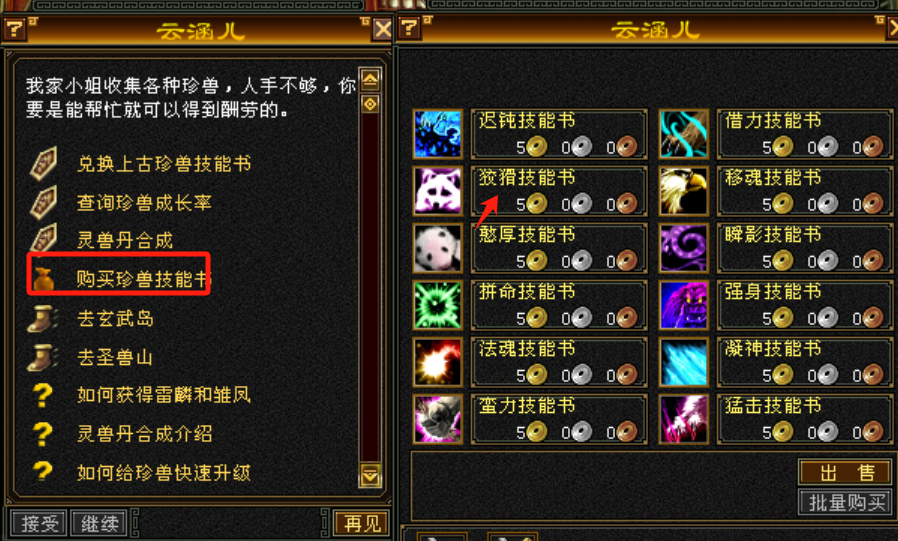Choose 购买珍兽技能书 dialogue option

(143, 279)
